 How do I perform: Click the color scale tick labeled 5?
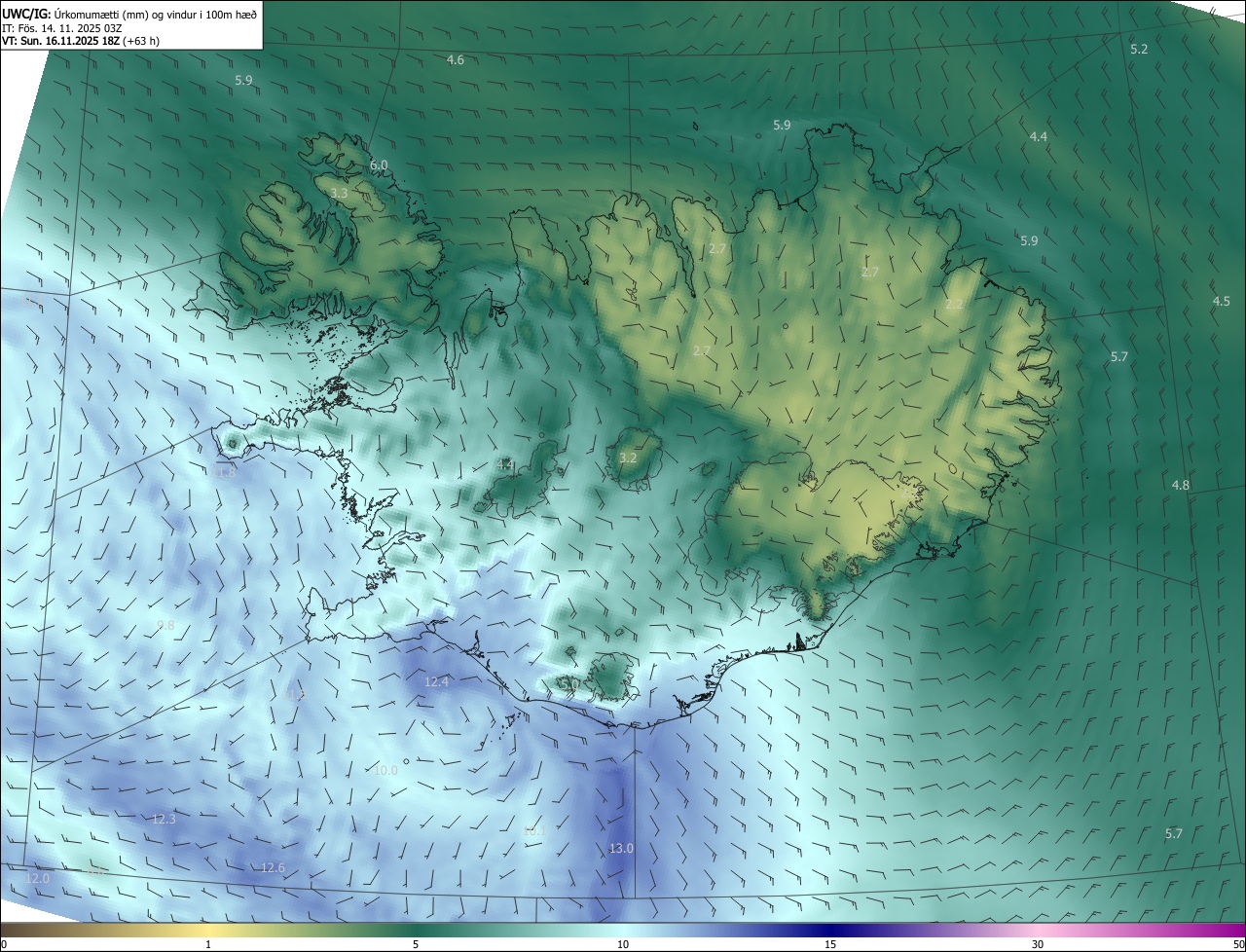tap(416, 944)
